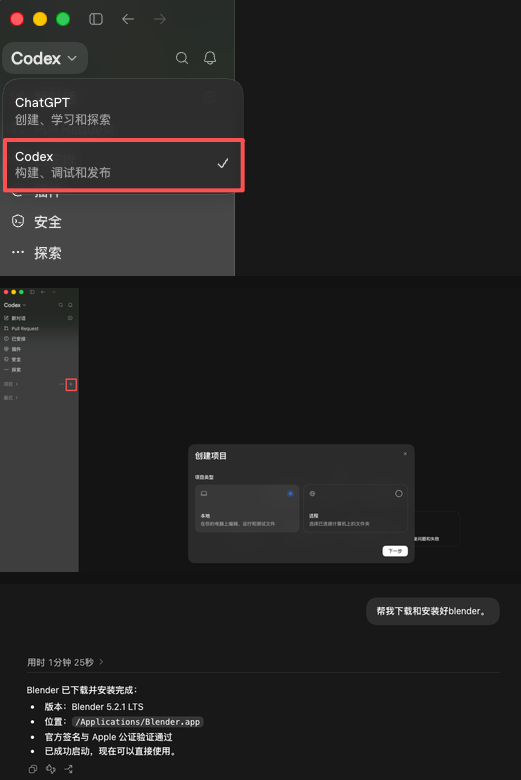Share the Blender reply with the share icon
The width and height of the screenshot is (521, 780).
pos(69,769)
